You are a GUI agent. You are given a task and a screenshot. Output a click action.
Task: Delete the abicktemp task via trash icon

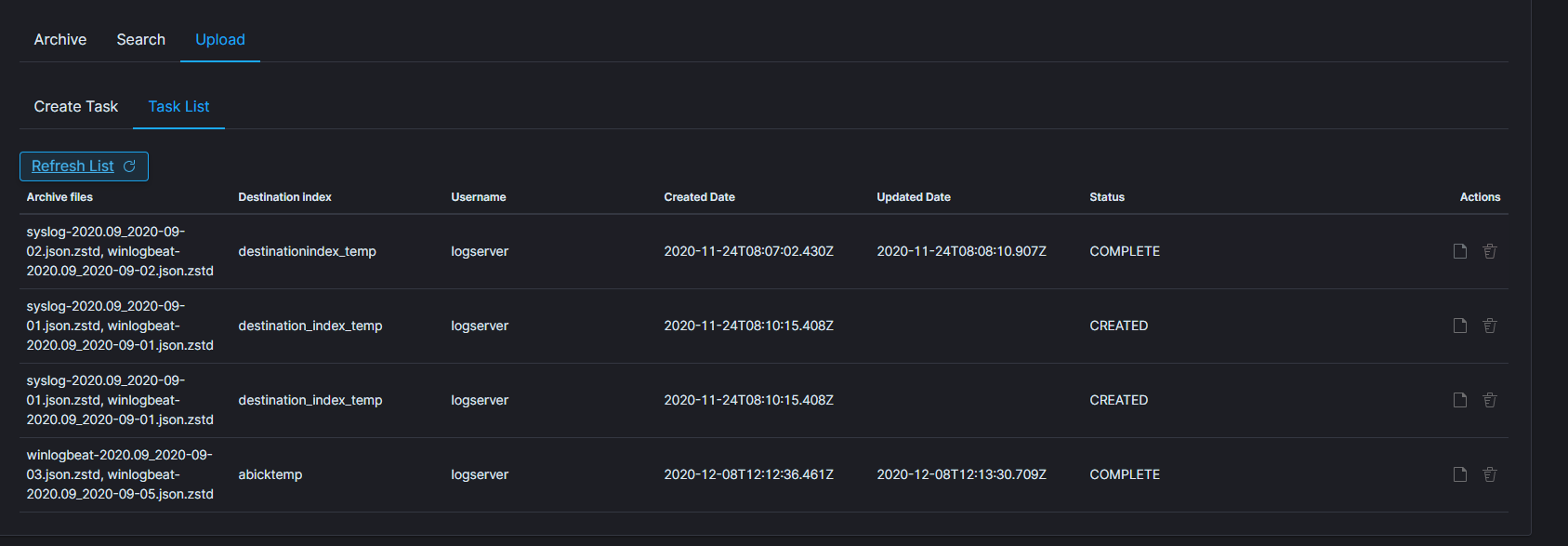point(1490,474)
